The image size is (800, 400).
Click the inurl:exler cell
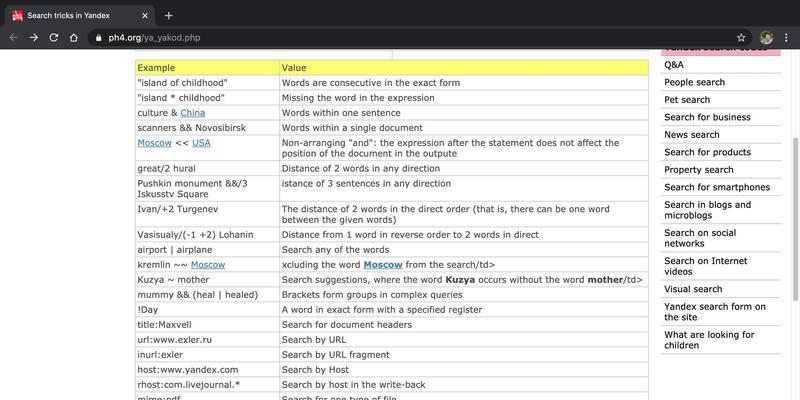pos(208,355)
